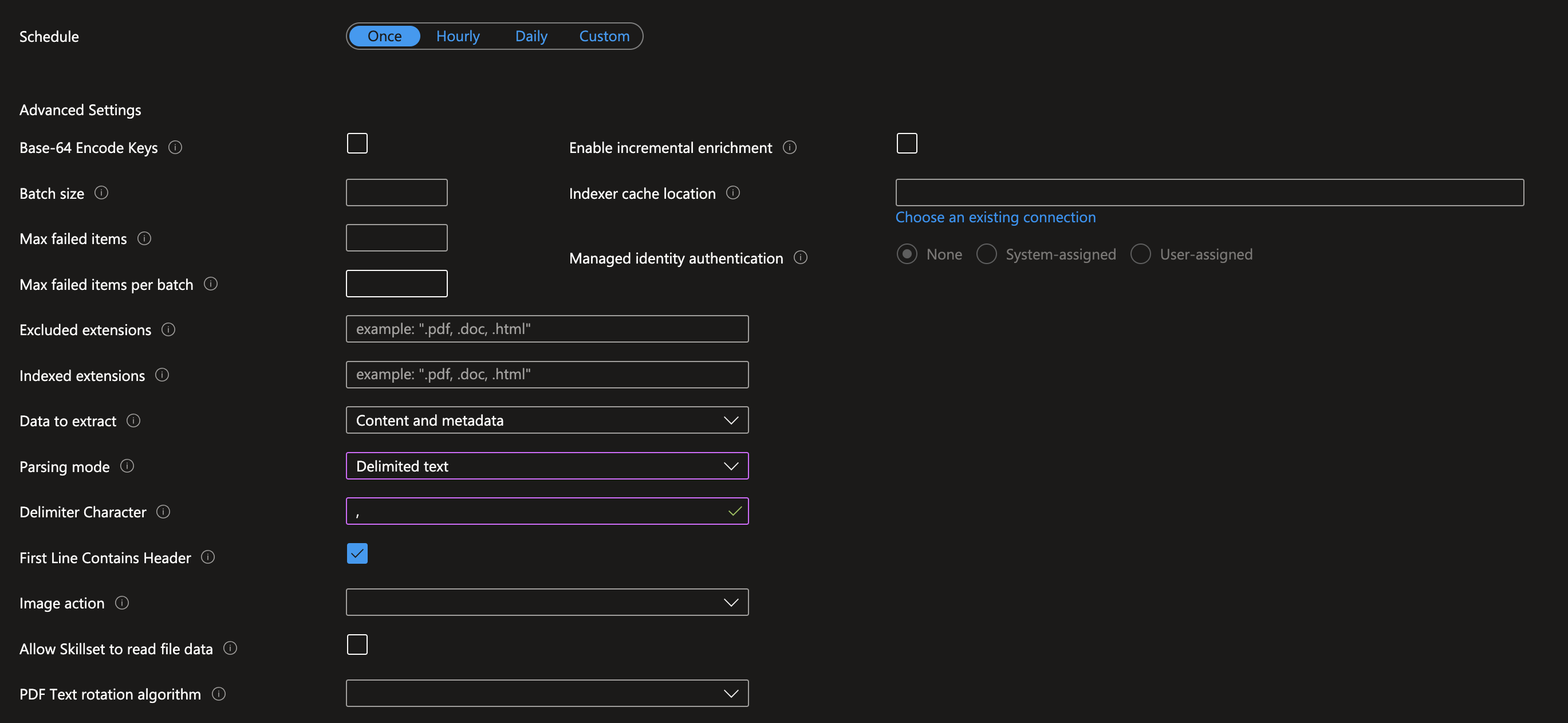Click info icon next to Parsing mode
Viewport: 1568px width, 723px height.
[x=127, y=466]
